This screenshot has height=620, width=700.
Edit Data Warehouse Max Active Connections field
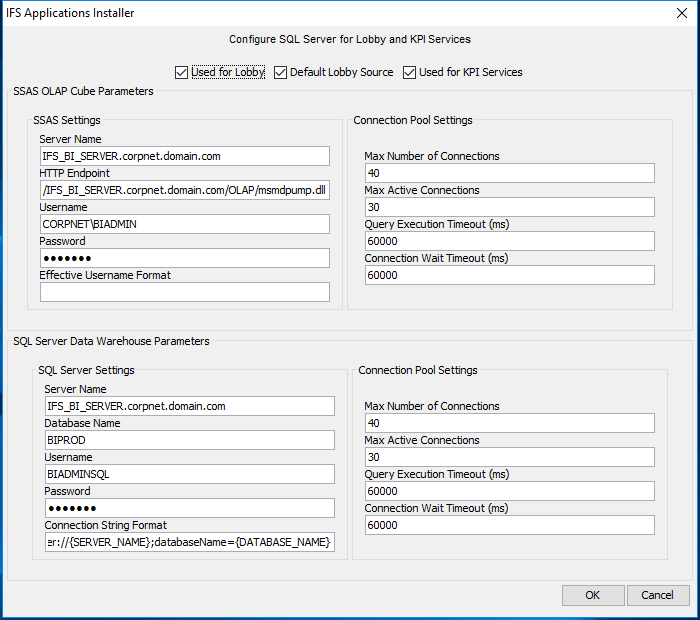tap(510, 457)
